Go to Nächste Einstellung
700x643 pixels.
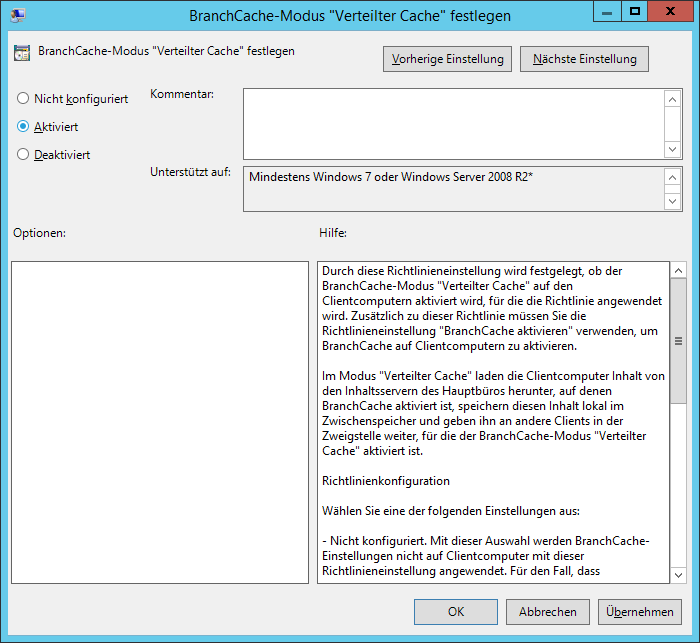584,59
